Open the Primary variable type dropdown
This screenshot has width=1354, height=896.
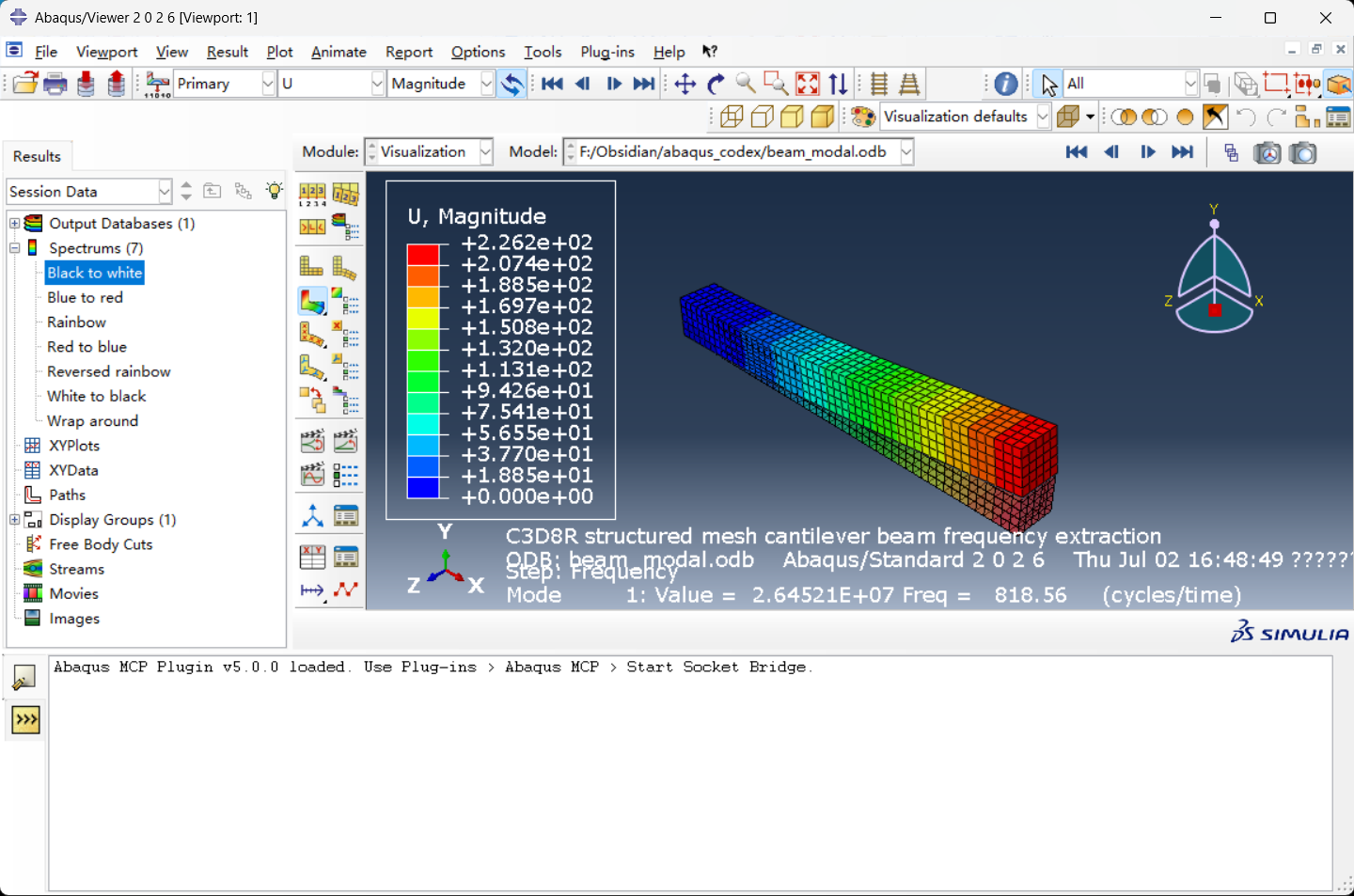(x=268, y=84)
